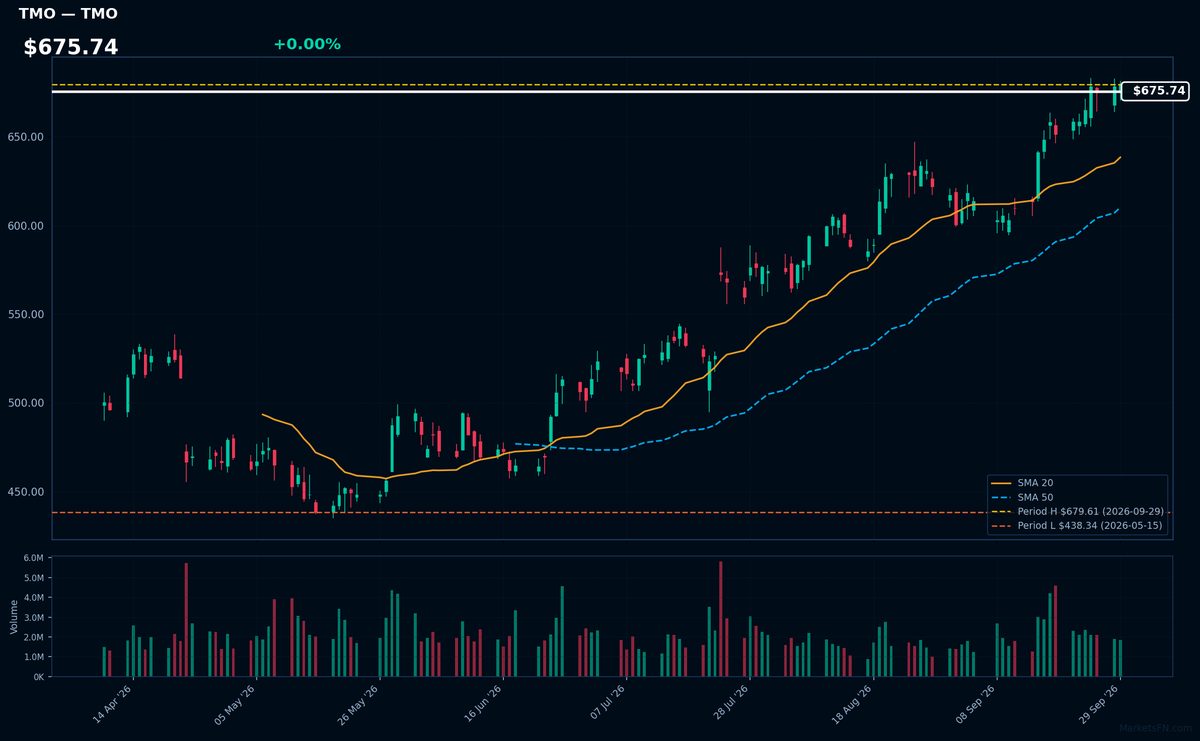Viewport: 1200px width, 741px height.
Task: Click the 14 Apr '26 date label
Action: point(112,705)
